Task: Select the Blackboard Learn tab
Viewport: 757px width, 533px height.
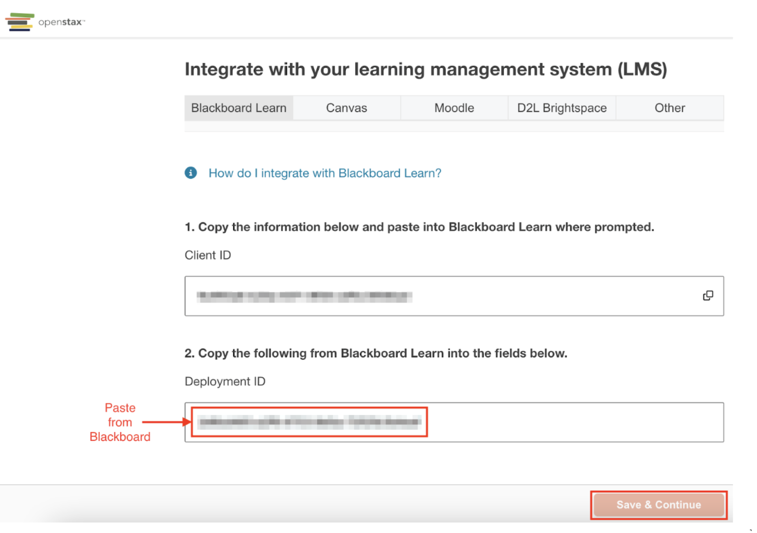Action: (x=238, y=108)
